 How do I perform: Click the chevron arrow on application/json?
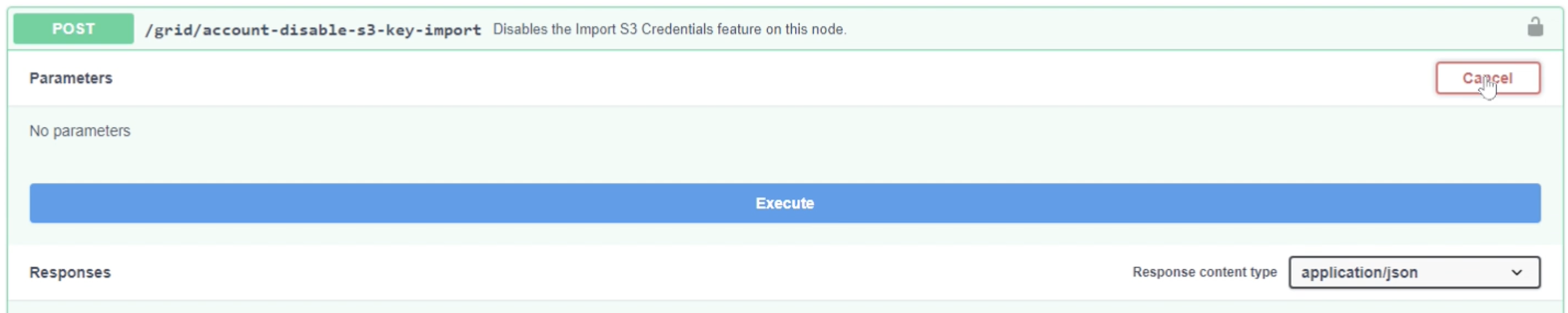pyautogui.click(x=1516, y=273)
